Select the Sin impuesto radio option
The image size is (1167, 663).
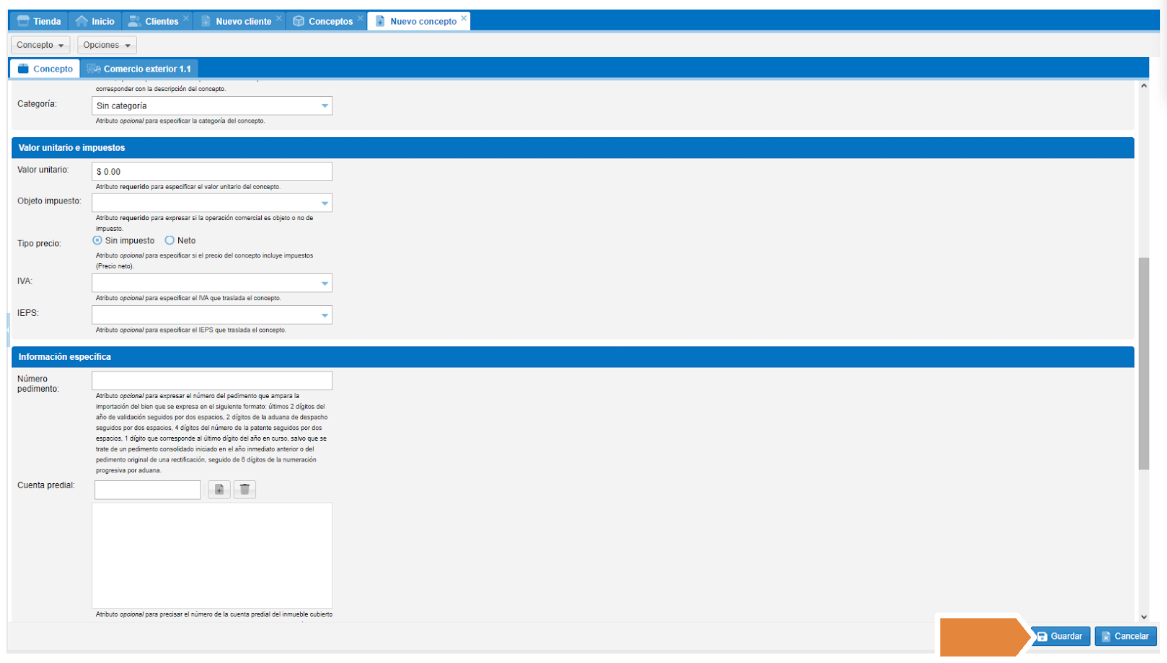[98, 240]
